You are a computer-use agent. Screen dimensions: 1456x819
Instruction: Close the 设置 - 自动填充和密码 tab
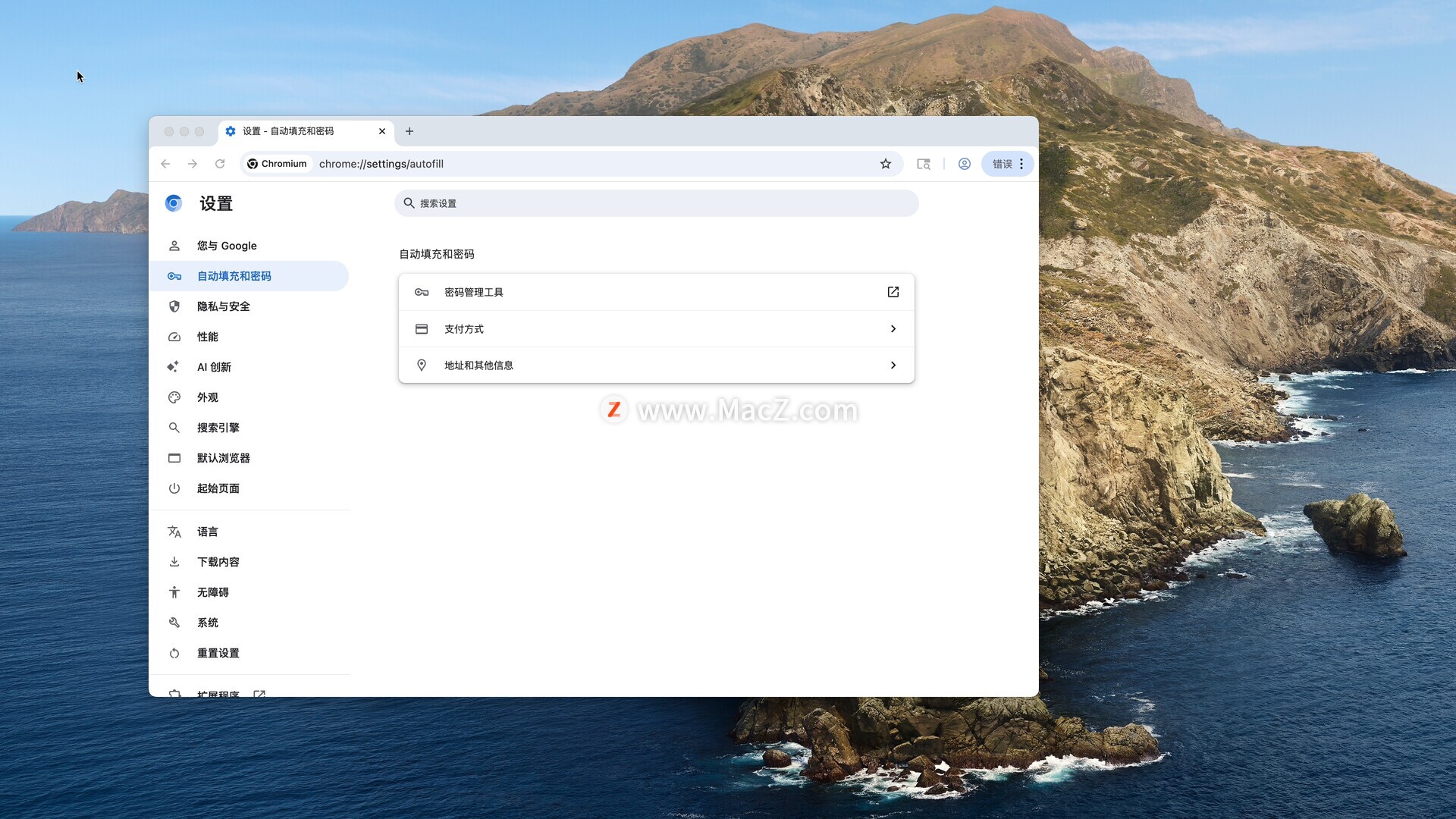(382, 131)
